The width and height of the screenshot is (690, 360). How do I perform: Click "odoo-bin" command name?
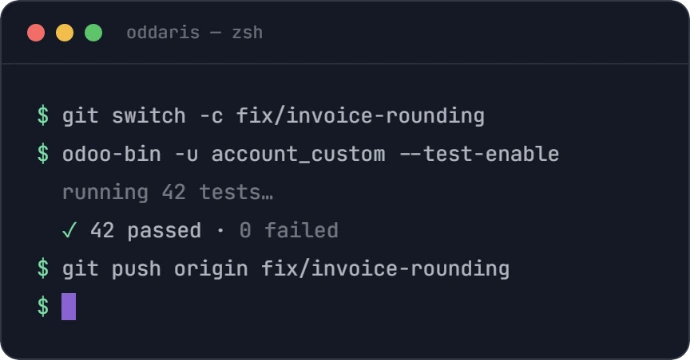[112, 154]
